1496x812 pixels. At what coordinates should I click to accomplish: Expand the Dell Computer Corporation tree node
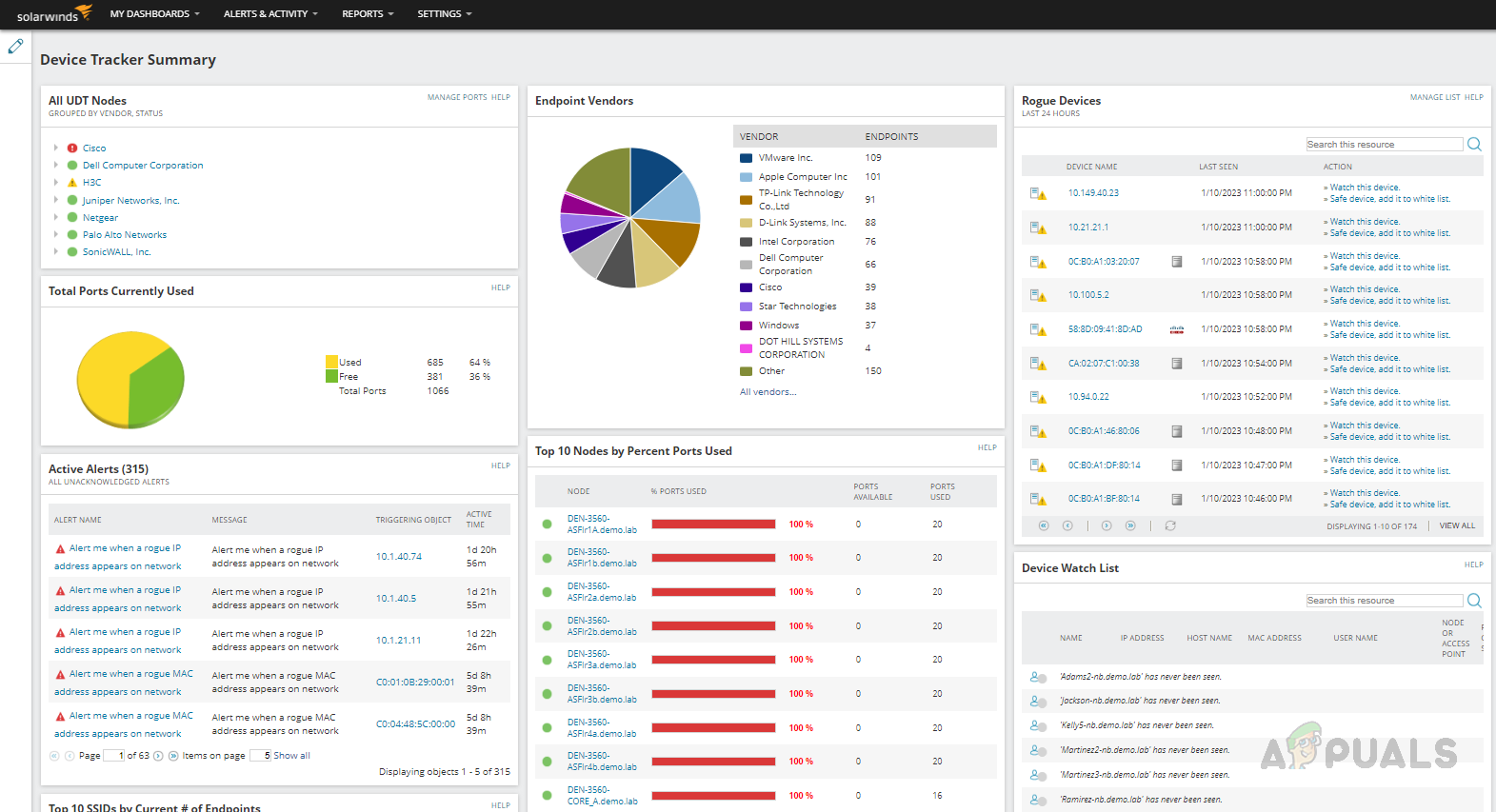click(x=56, y=166)
